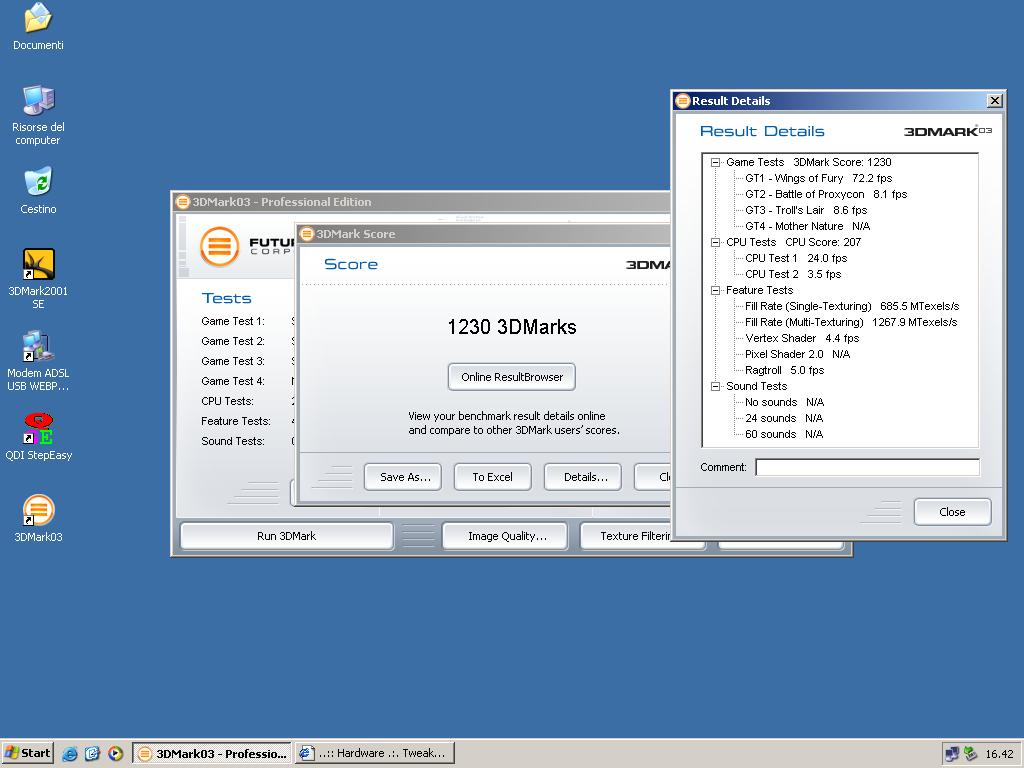Launch Outlook Express from the quick launch

click(x=92, y=754)
